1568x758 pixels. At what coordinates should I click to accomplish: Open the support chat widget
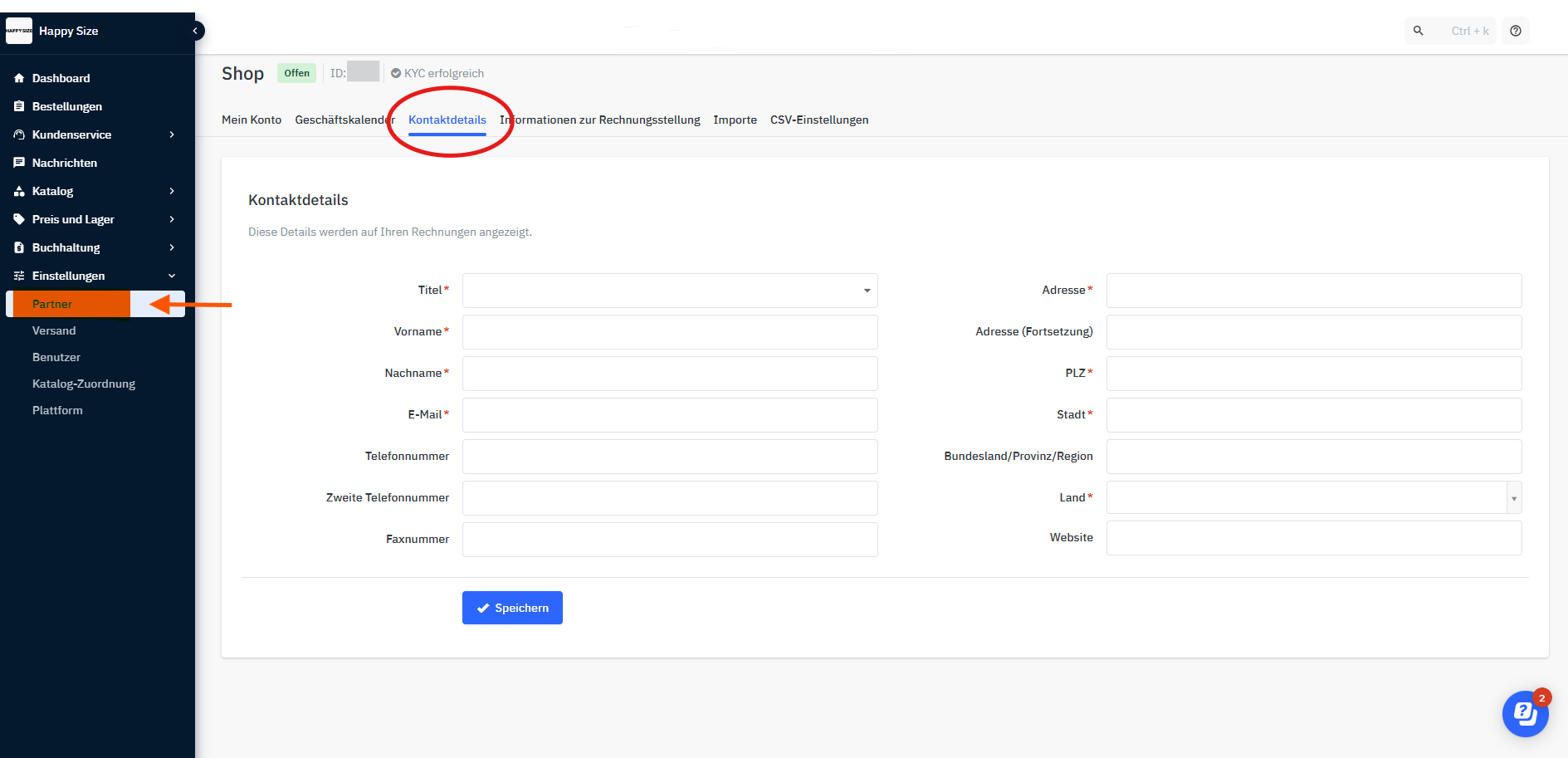point(1525,713)
